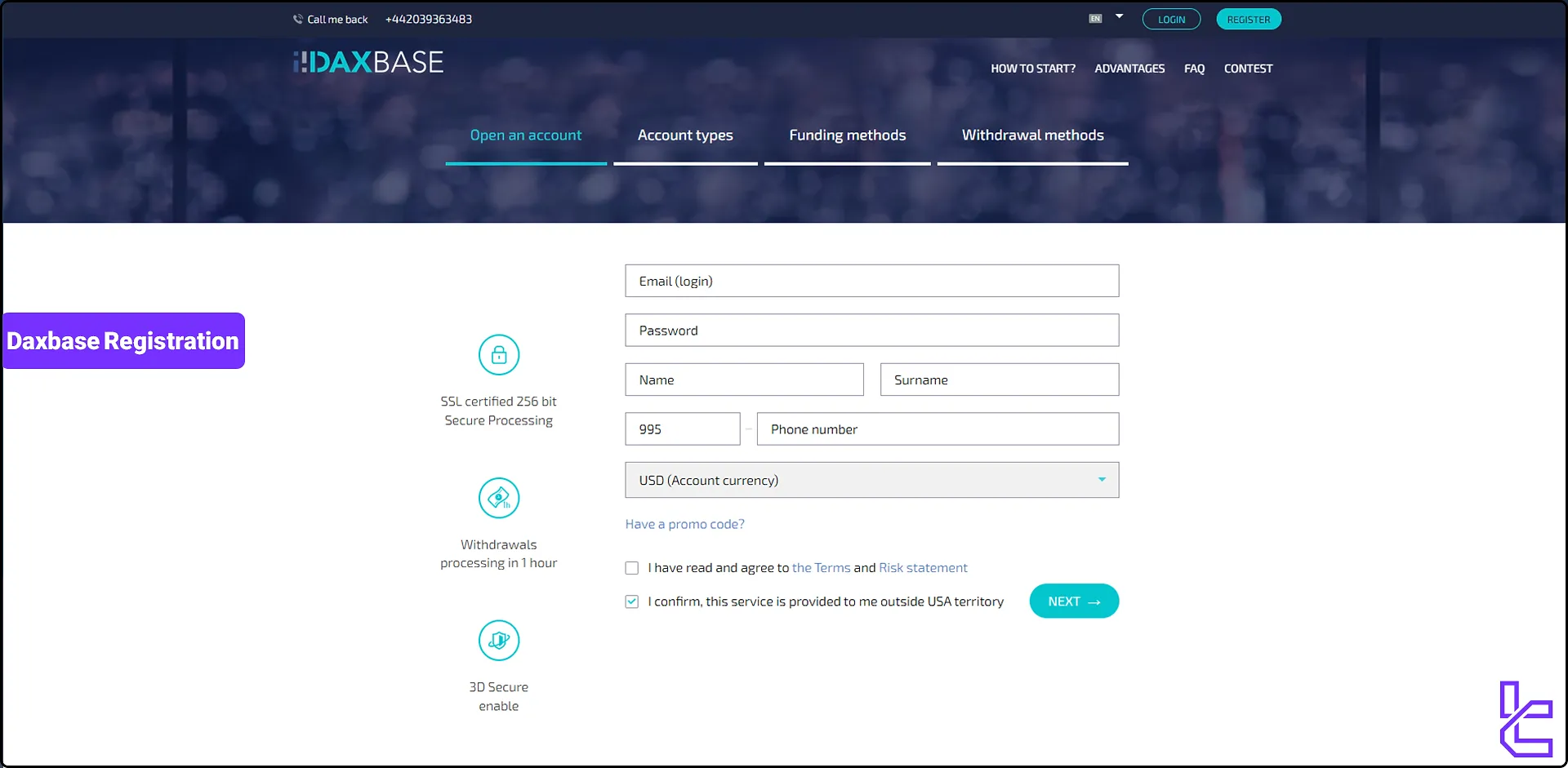This screenshot has width=1568, height=768.
Task: Click the EN language flag icon
Action: pyautogui.click(x=1095, y=19)
